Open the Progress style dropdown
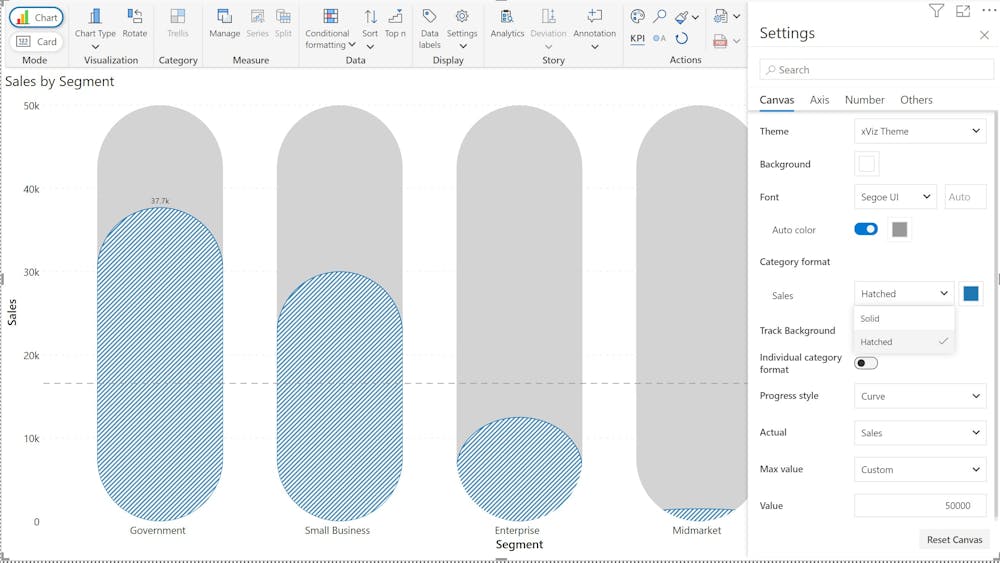The image size is (1000, 563). click(921, 396)
